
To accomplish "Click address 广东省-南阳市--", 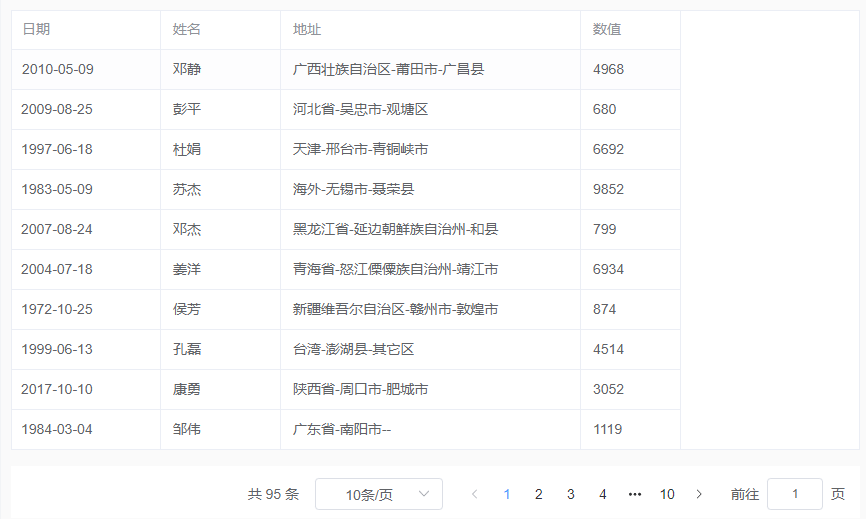I will pyautogui.click(x=342, y=430).
